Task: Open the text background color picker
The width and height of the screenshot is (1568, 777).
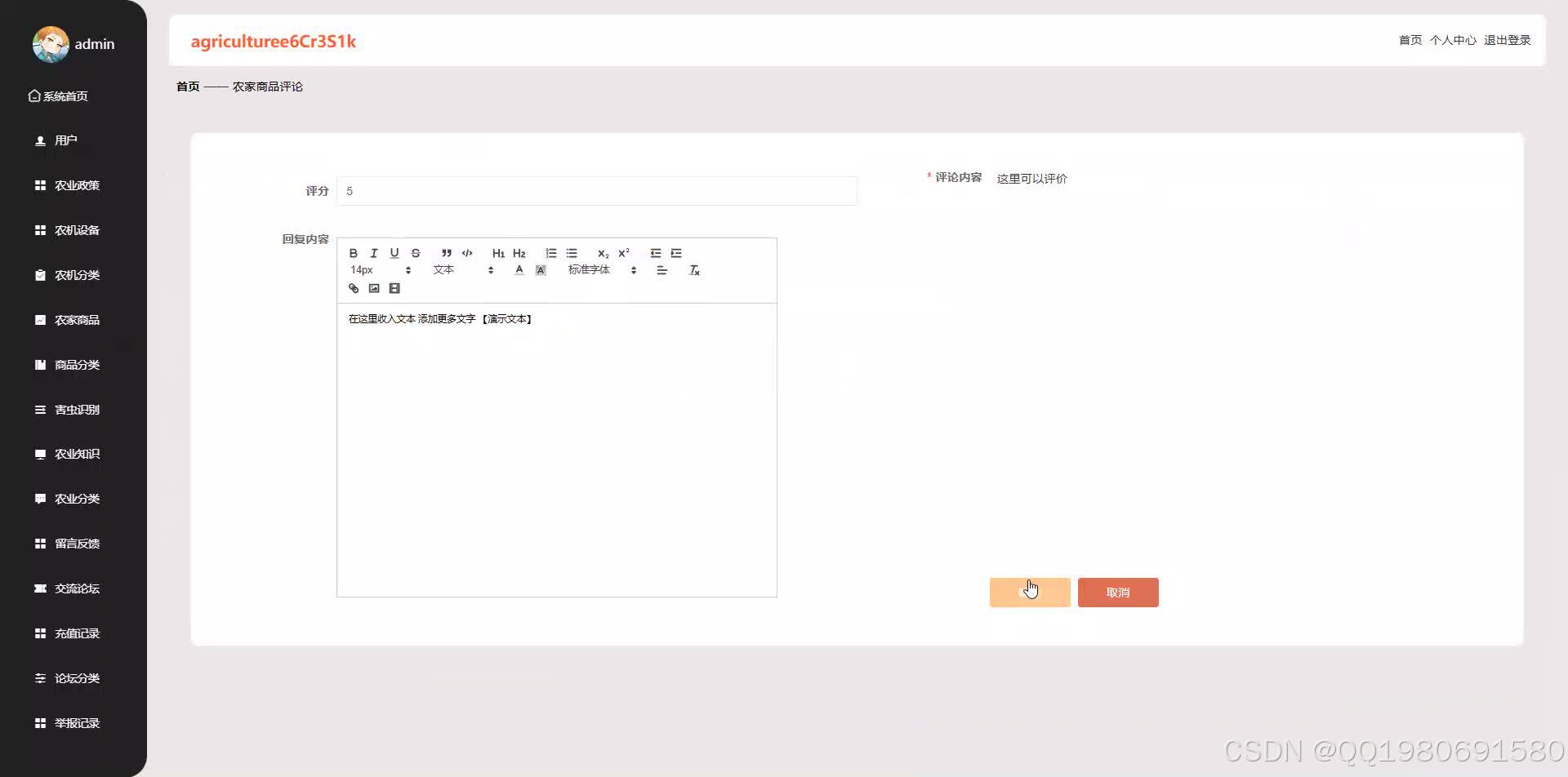Action: 541,270
